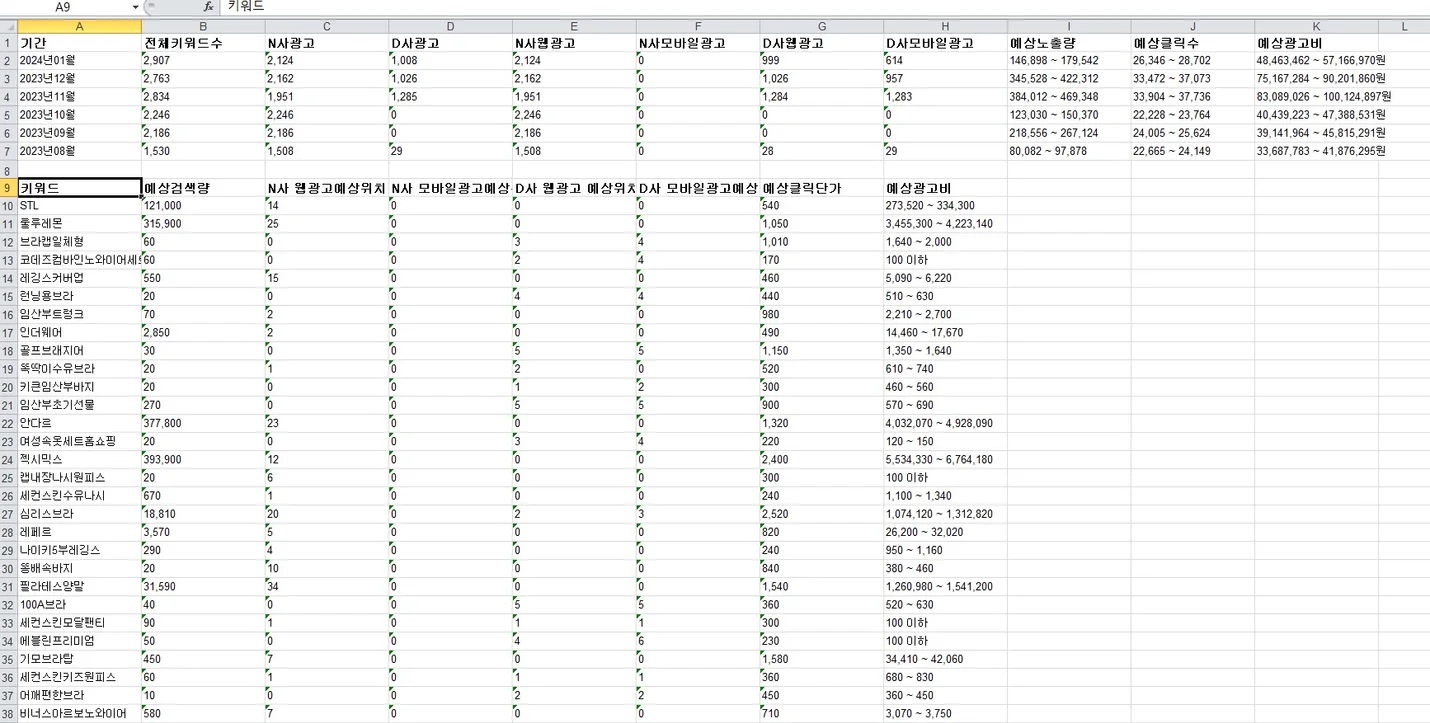Click the 심리스브라 keyword cell

[79, 513]
